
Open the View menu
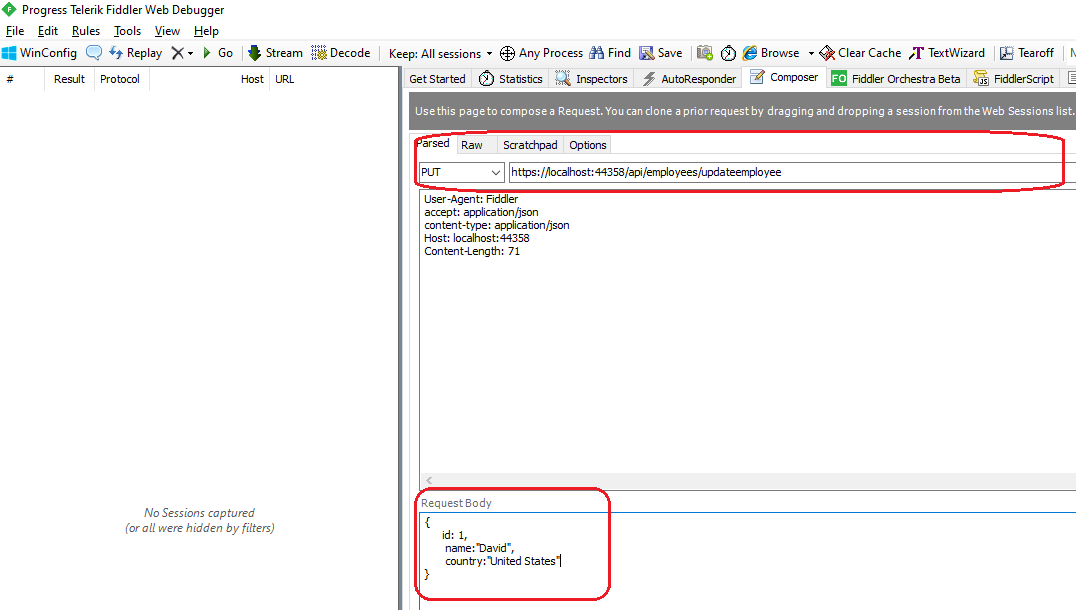(167, 31)
